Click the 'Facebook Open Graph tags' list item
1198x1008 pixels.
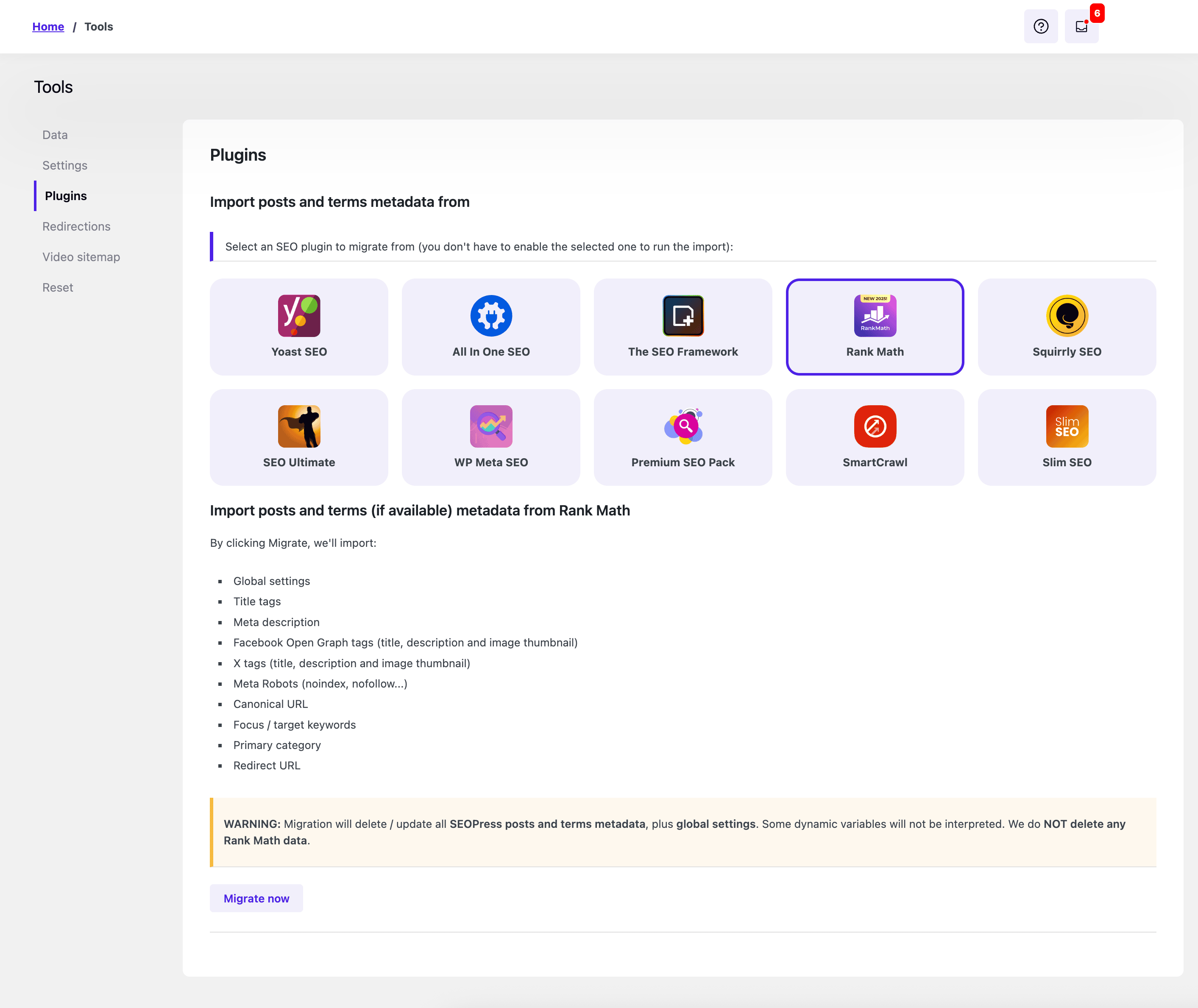click(405, 643)
